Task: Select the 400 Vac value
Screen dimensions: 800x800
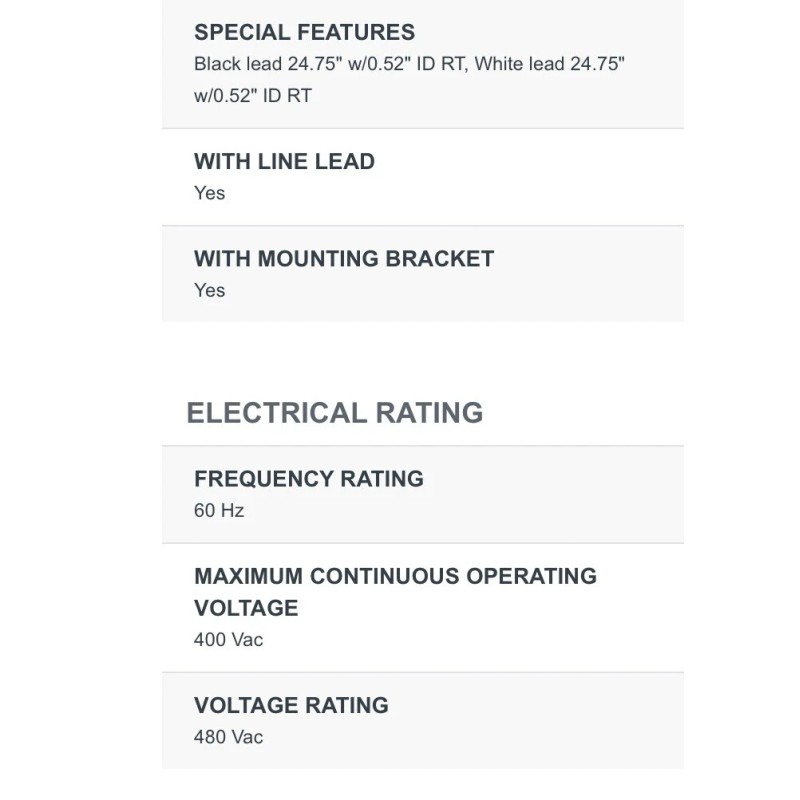Action: coord(229,639)
